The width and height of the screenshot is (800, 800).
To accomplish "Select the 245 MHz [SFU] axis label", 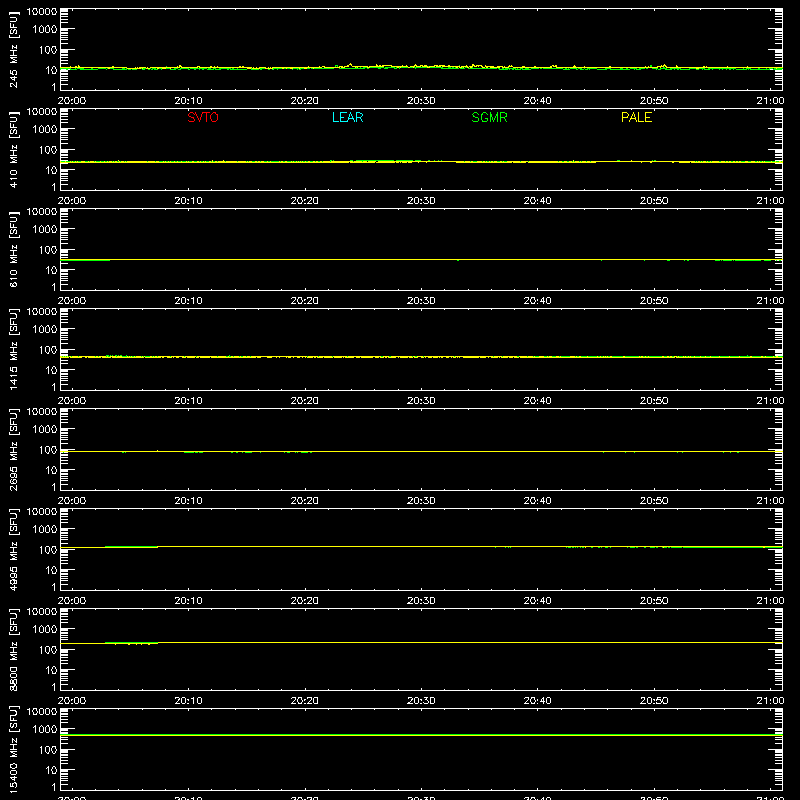I will 13,49.
